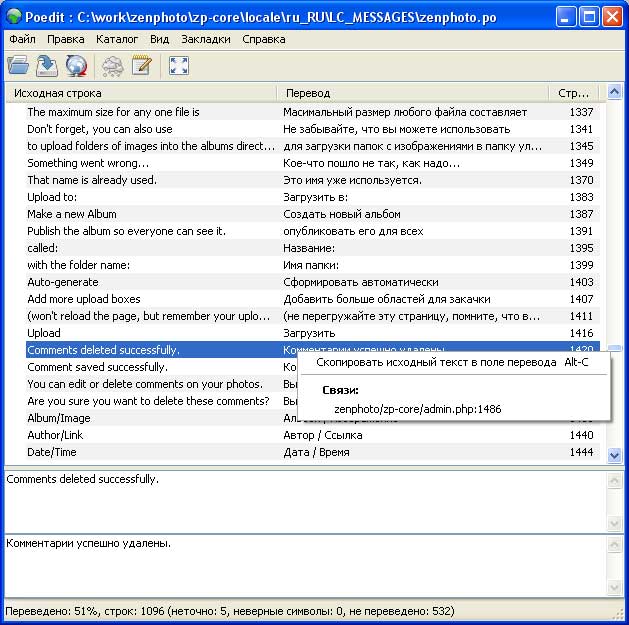Sort by the Перевод column header
This screenshot has height=625, width=629.
[412, 93]
